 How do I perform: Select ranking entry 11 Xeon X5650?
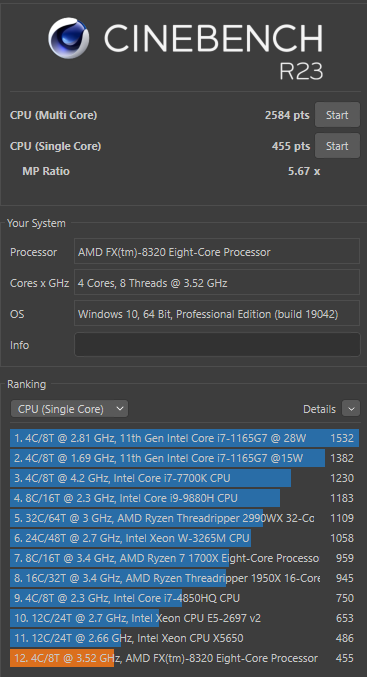[184, 638]
